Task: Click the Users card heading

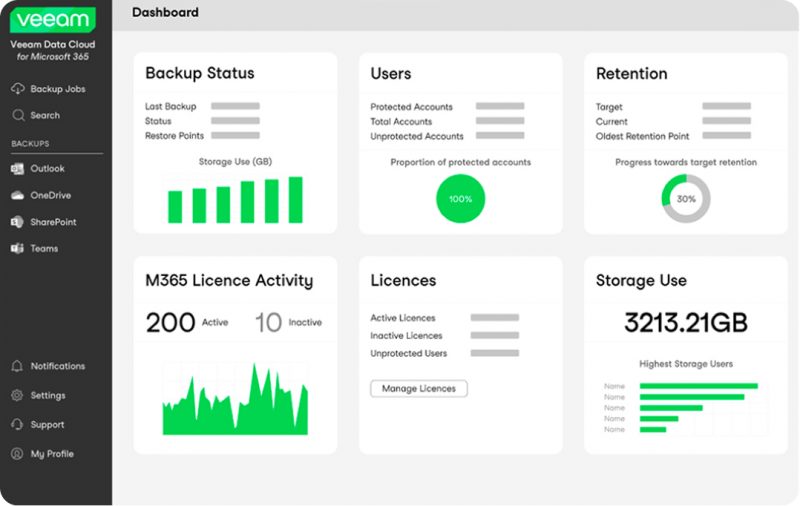Action: click(391, 73)
